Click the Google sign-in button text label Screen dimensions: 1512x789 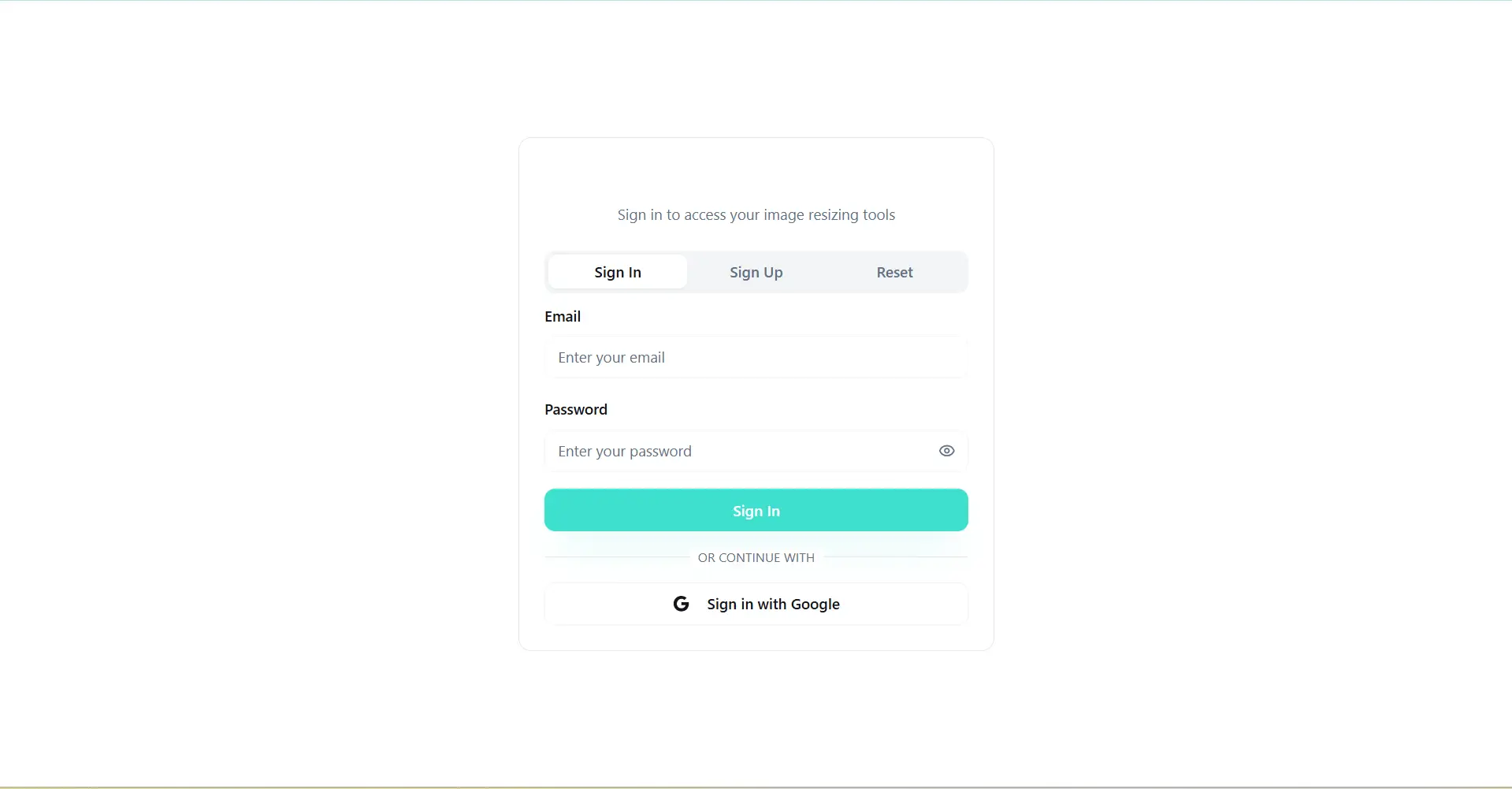[773, 604]
